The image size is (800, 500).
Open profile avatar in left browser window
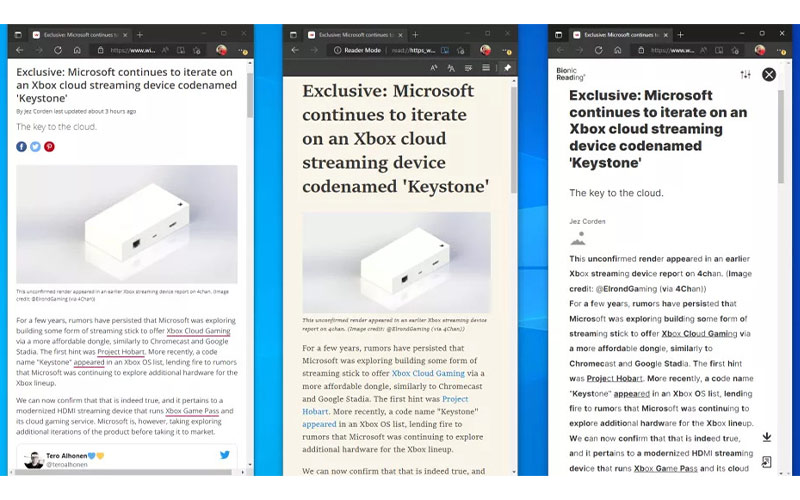tap(221, 49)
